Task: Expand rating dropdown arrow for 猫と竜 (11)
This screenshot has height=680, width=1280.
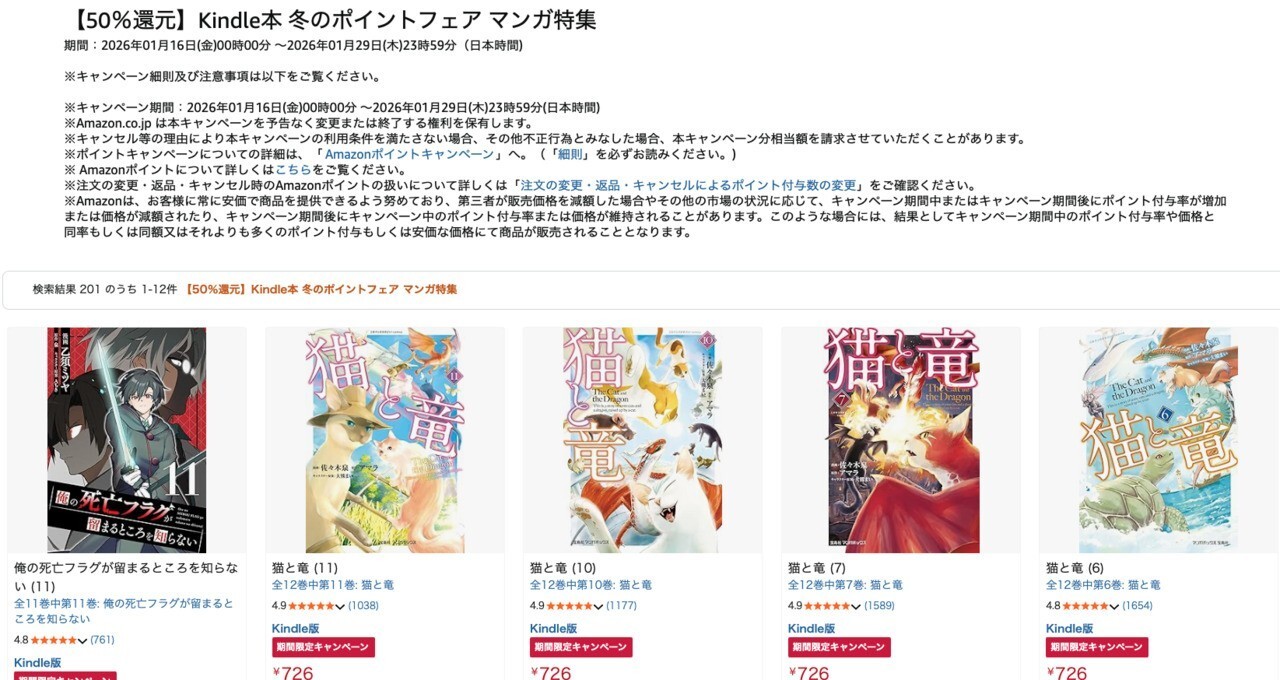Action: 340,606
